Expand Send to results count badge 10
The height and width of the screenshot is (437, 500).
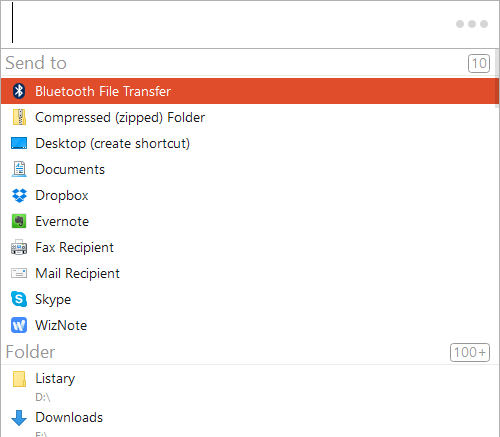479,63
